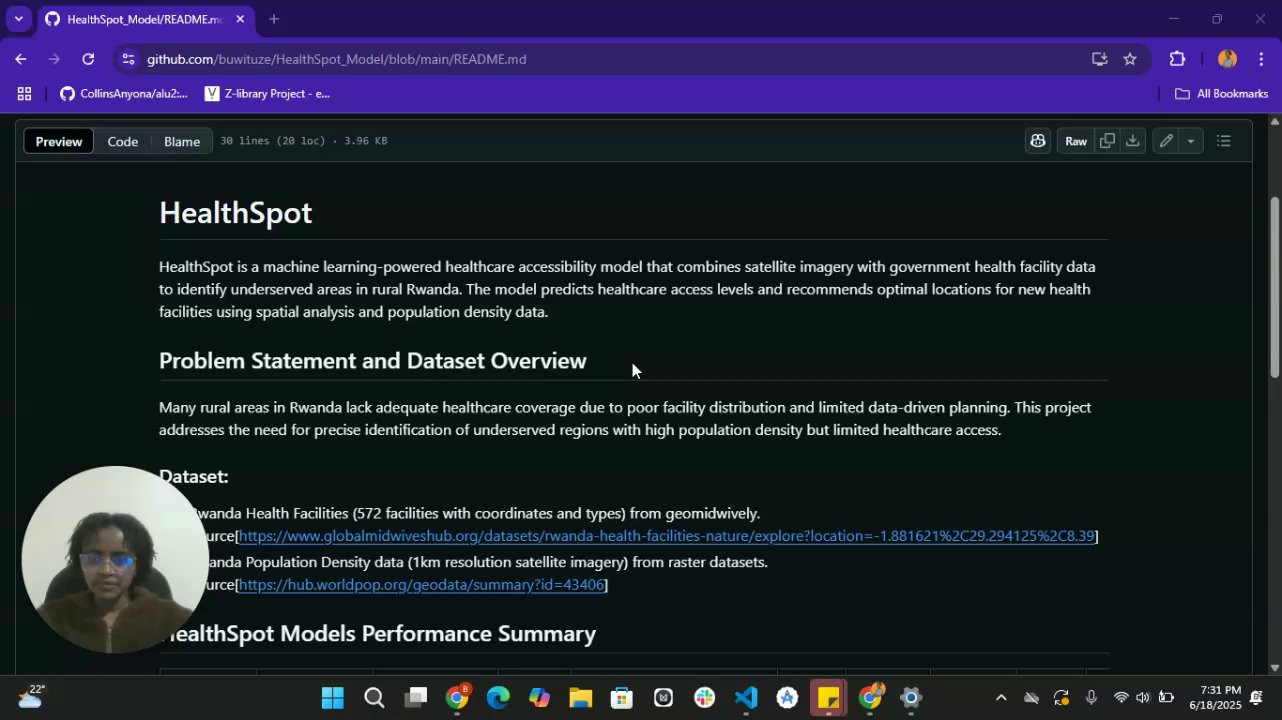
Task: Open the Chrome three-dot menu
Action: [x=1262, y=59]
